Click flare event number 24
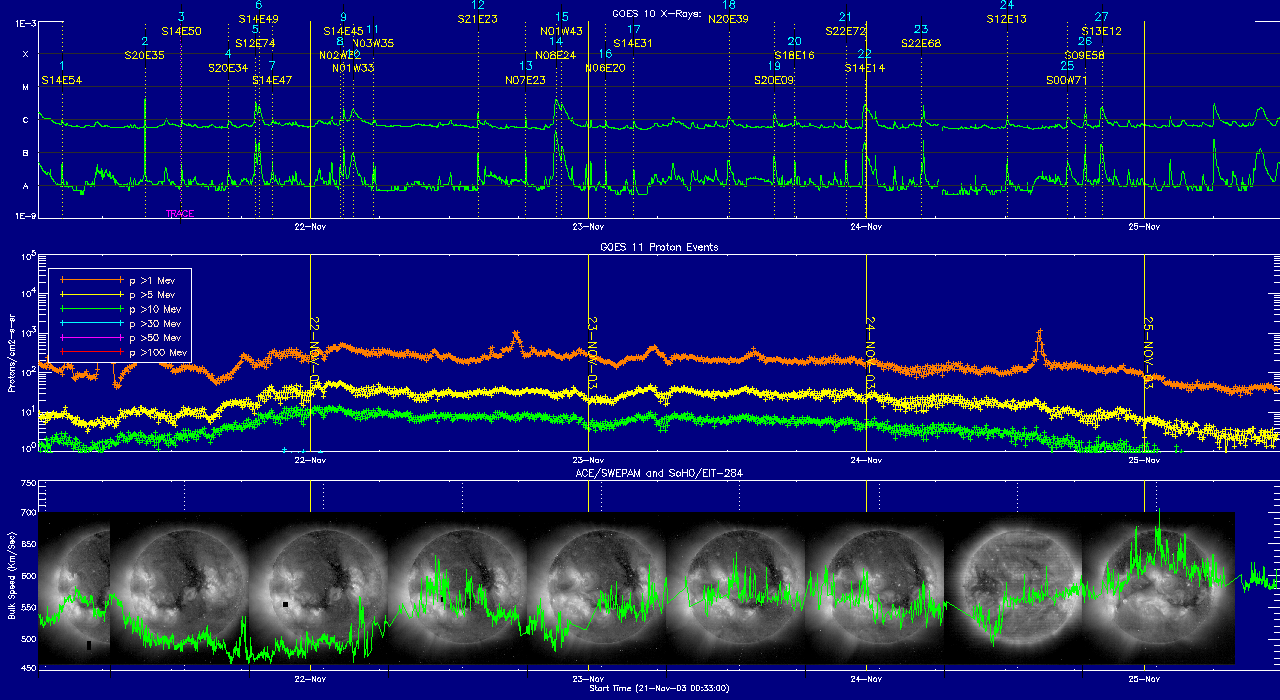 [x=1006, y=5]
